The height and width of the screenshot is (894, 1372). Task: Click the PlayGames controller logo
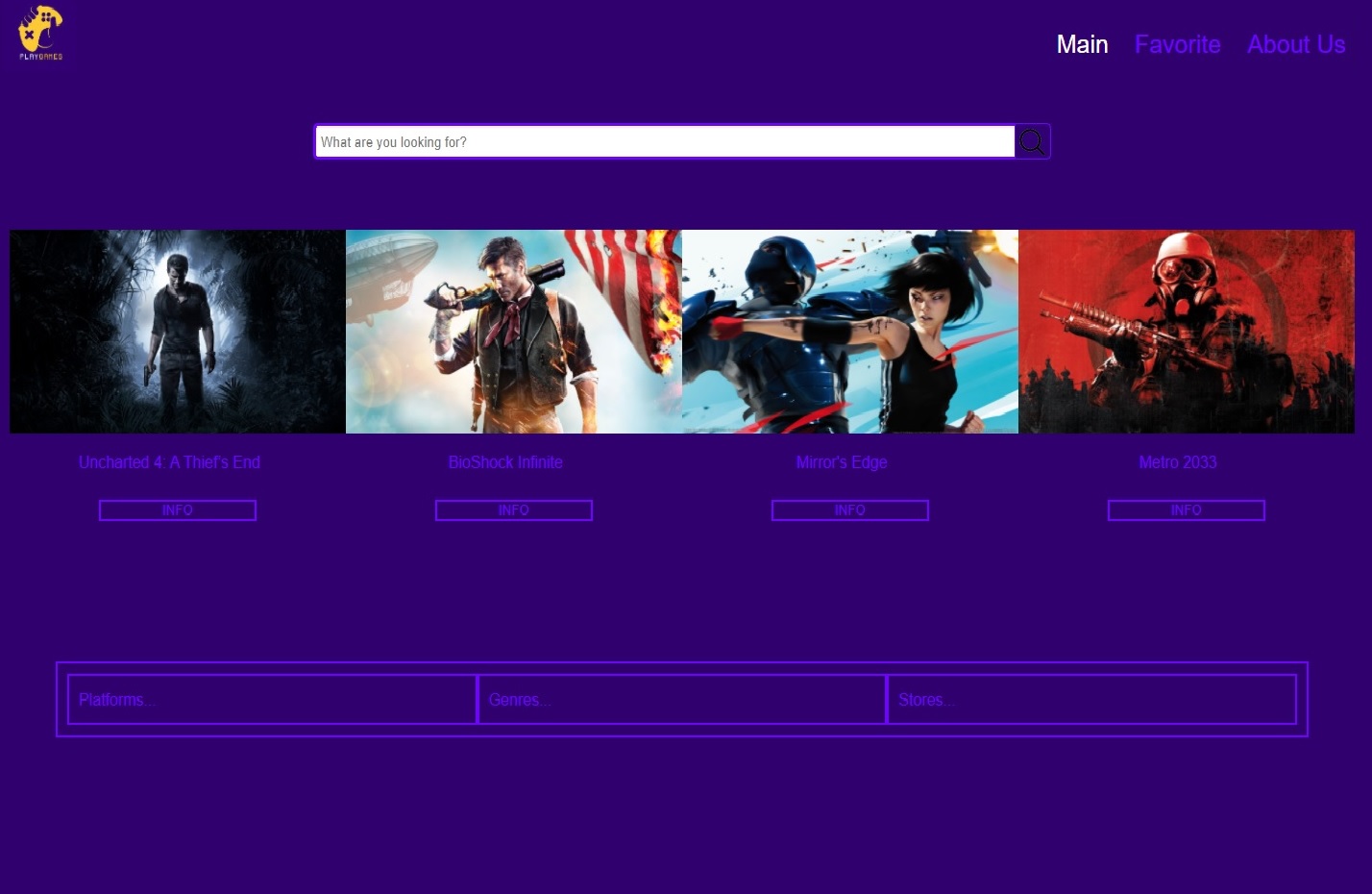pyautogui.click(x=40, y=34)
